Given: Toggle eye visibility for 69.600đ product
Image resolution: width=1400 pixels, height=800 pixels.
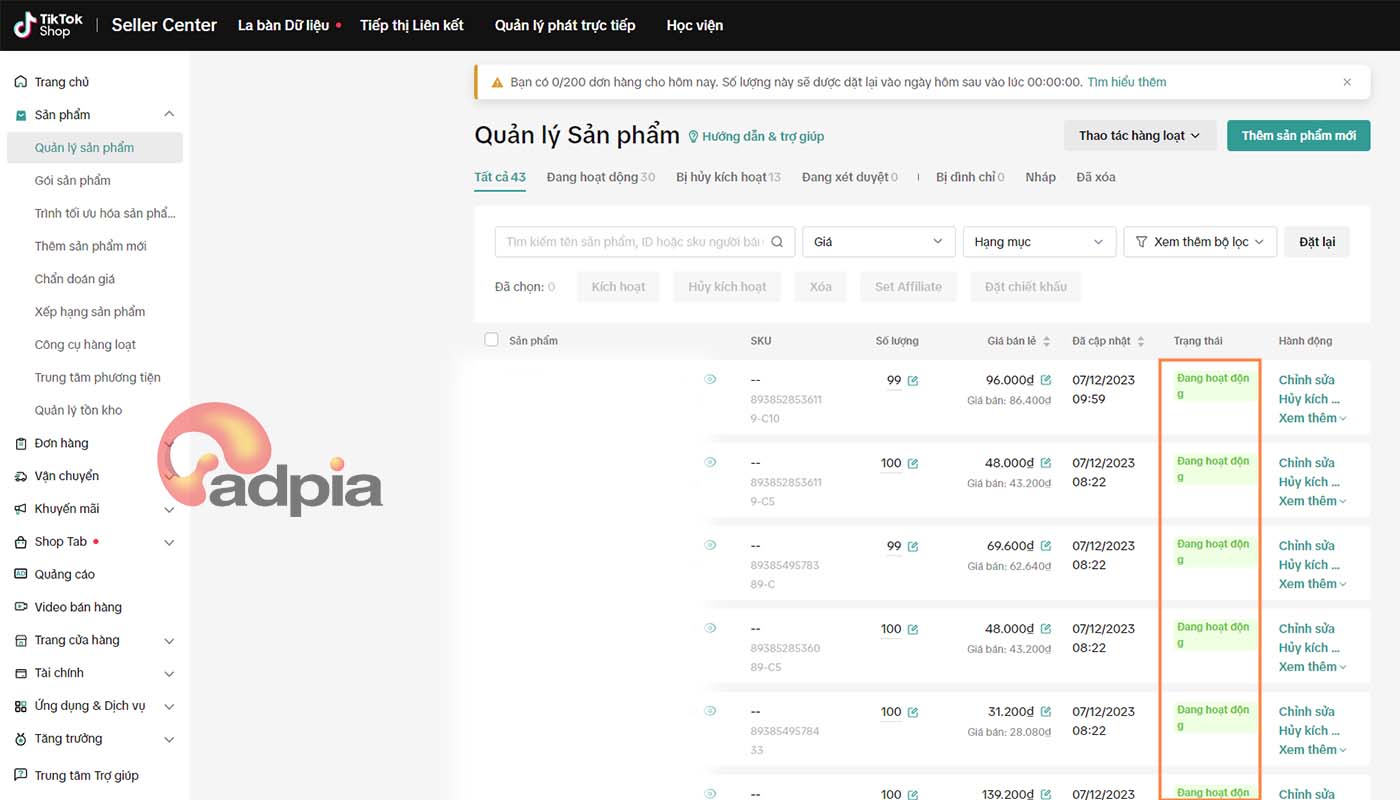Looking at the screenshot, I should point(710,545).
